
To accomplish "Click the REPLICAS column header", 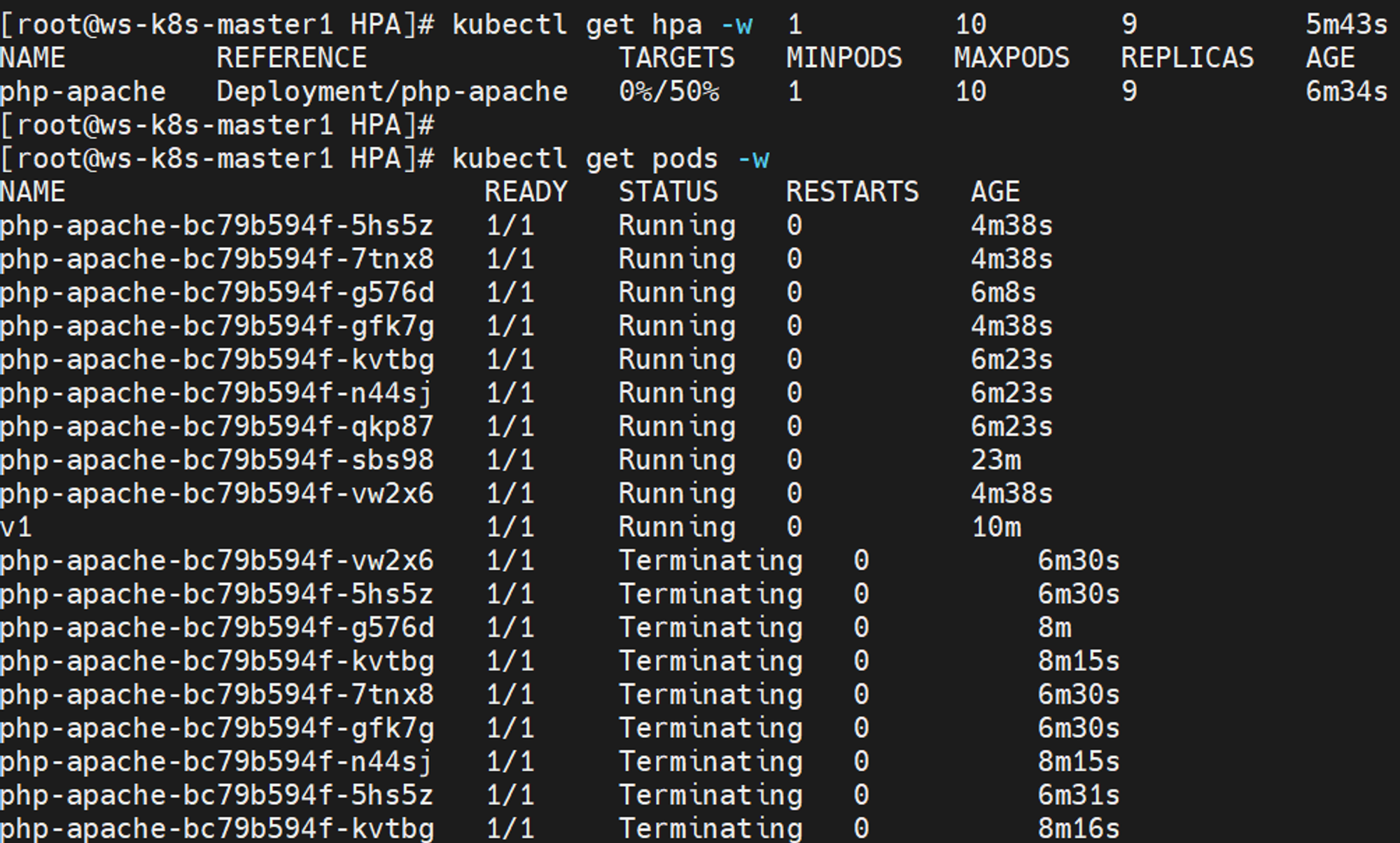I will pos(1187,58).
